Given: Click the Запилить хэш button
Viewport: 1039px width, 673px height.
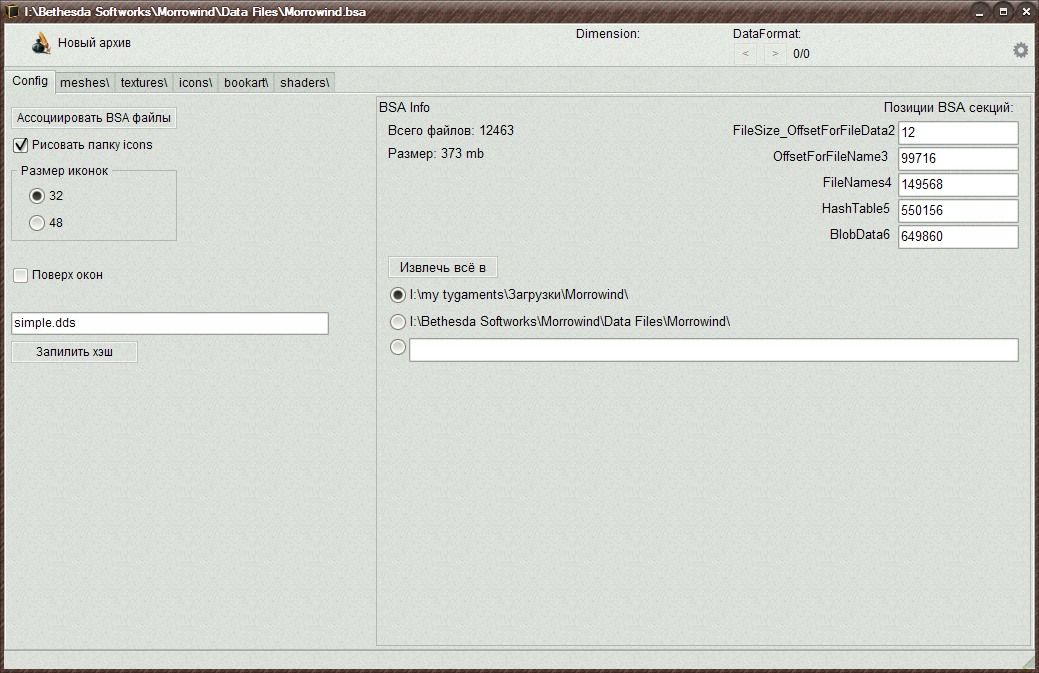Looking at the screenshot, I should [x=74, y=352].
